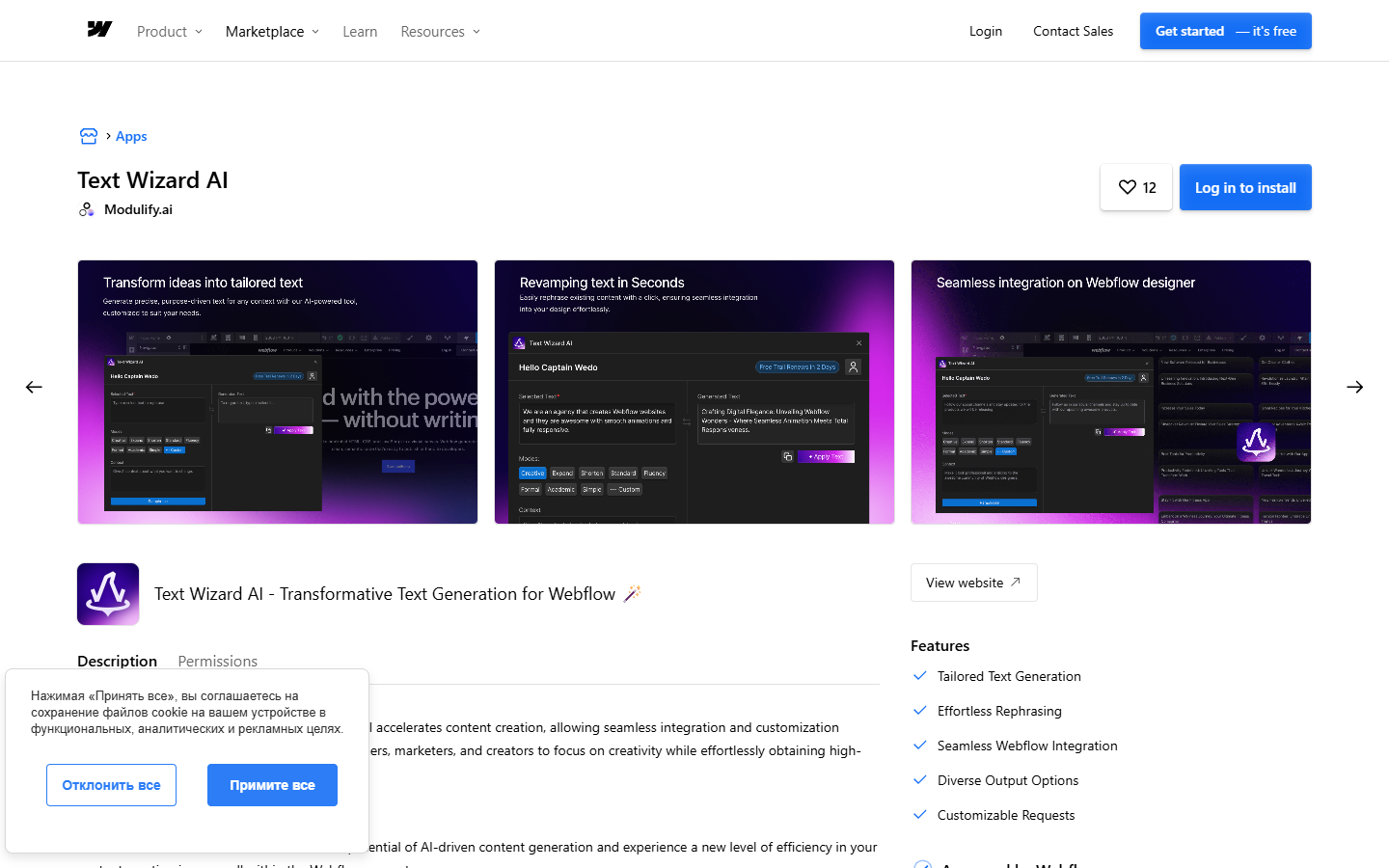Go to previous carousel slide arrow
The width and height of the screenshot is (1389, 868).
[34, 387]
